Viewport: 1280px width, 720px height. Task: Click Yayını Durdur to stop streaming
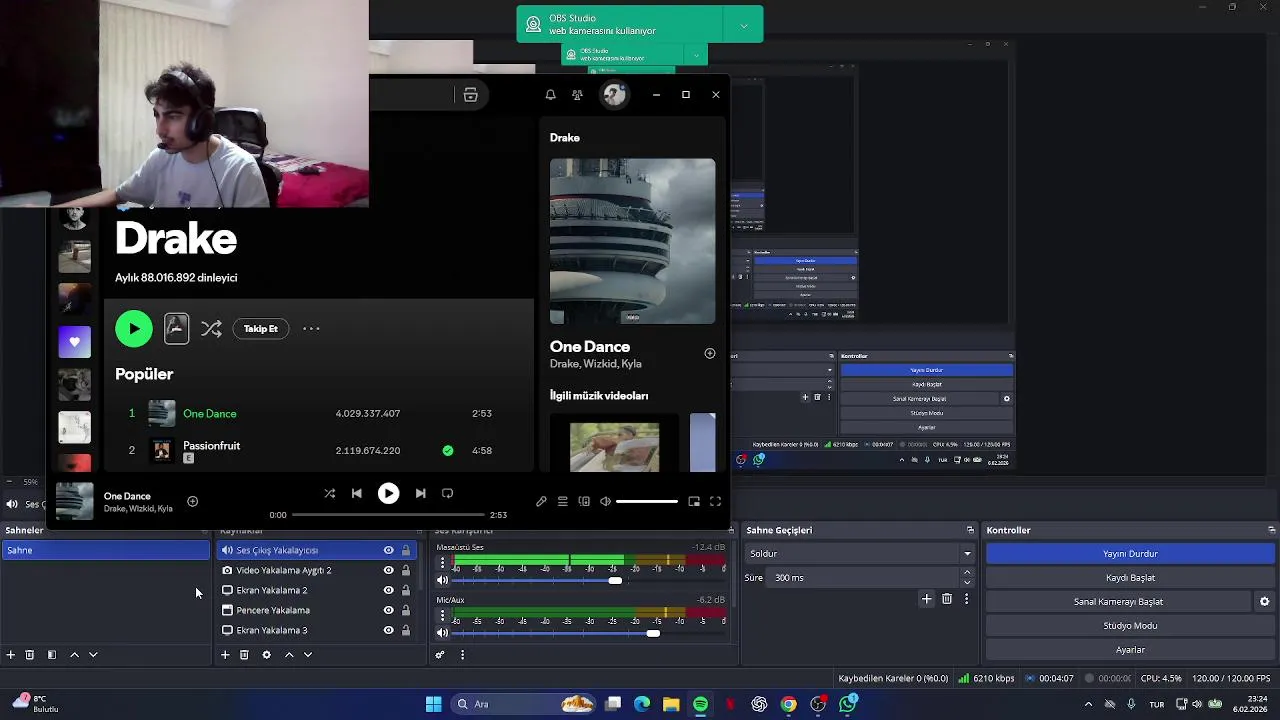coord(1130,554)
